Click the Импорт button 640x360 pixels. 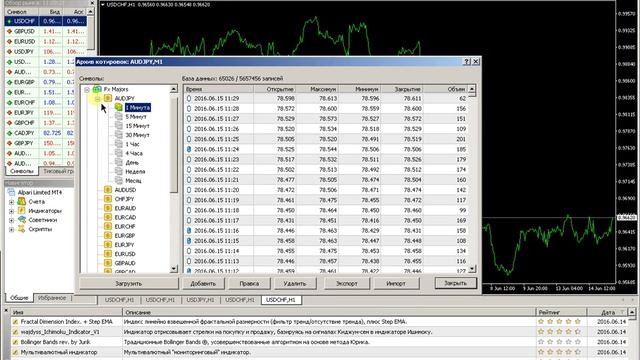pyautogui.click(x=396, y=283)
